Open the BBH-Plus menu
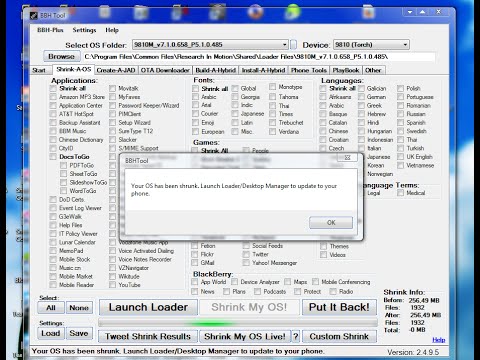The height and width of the screenshot is (360, 480). [x=50, y=30]
